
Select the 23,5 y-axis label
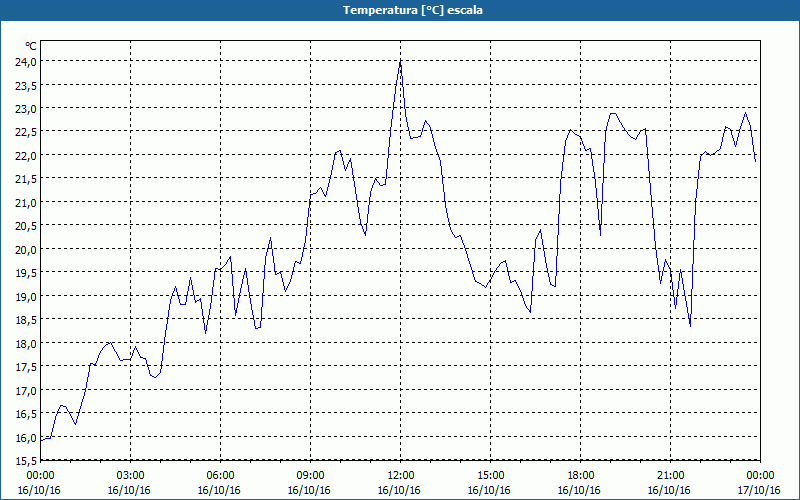(26, 85)
